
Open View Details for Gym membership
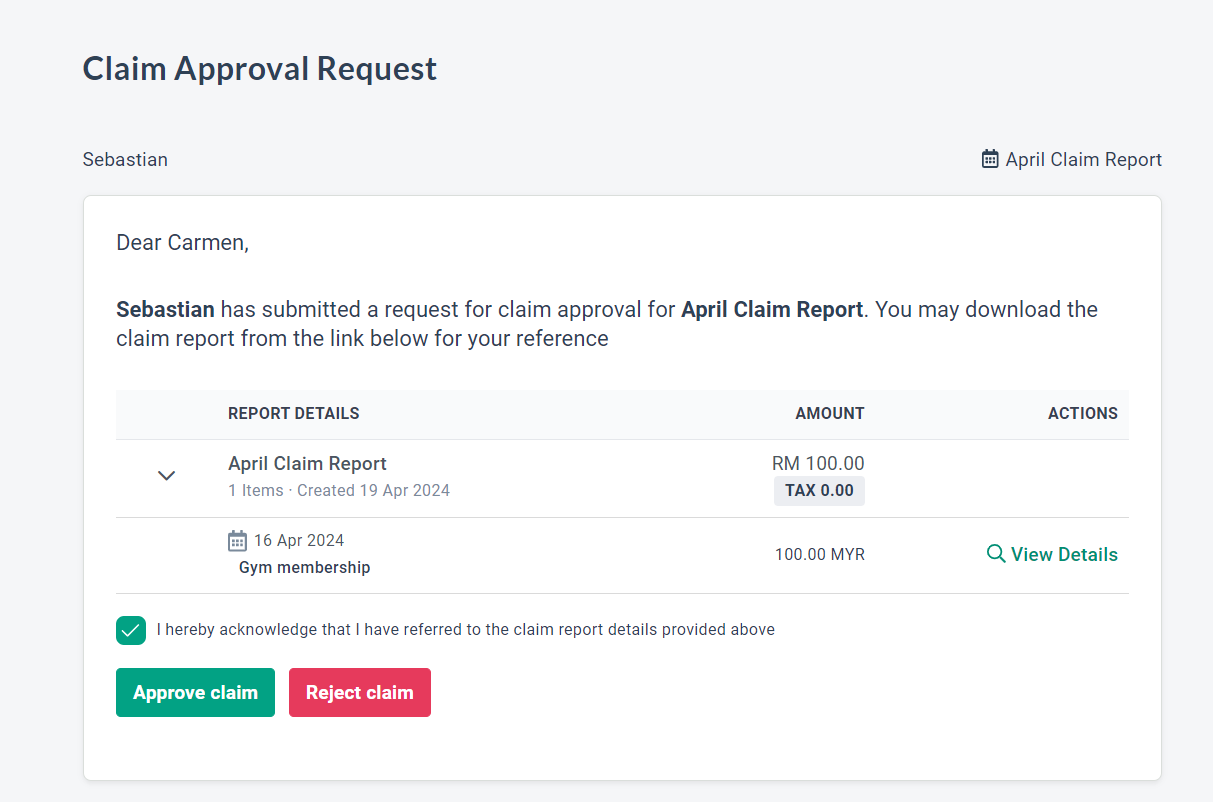[1063, 555]
